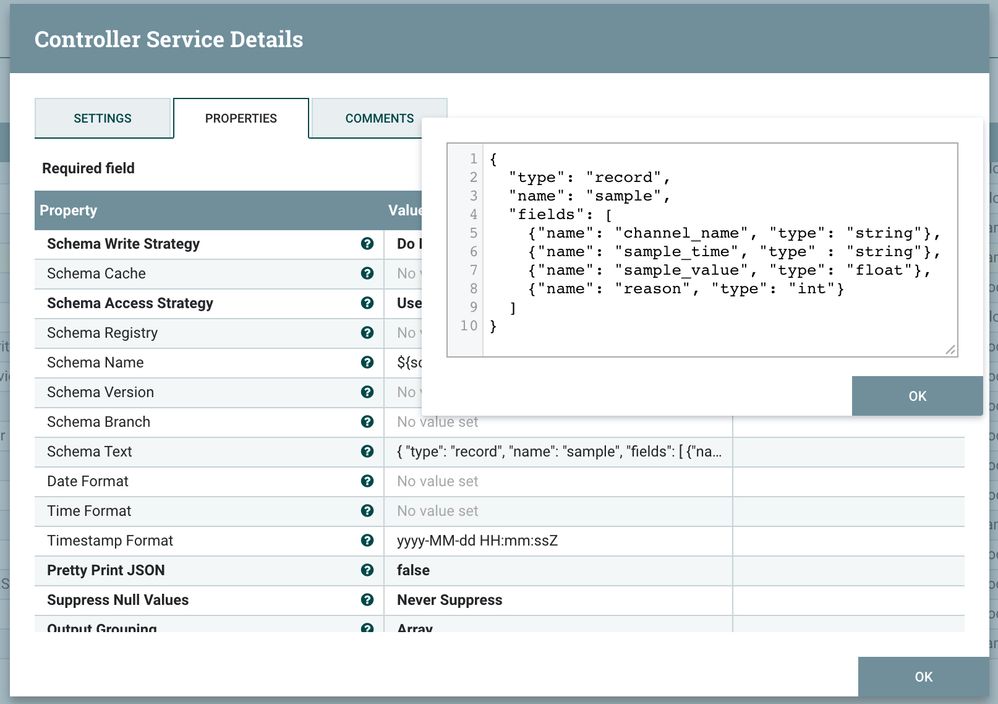Click help icon next to Schema Write Strategy
Viewport: 998px width, 704px height.
tap(367, 244)
